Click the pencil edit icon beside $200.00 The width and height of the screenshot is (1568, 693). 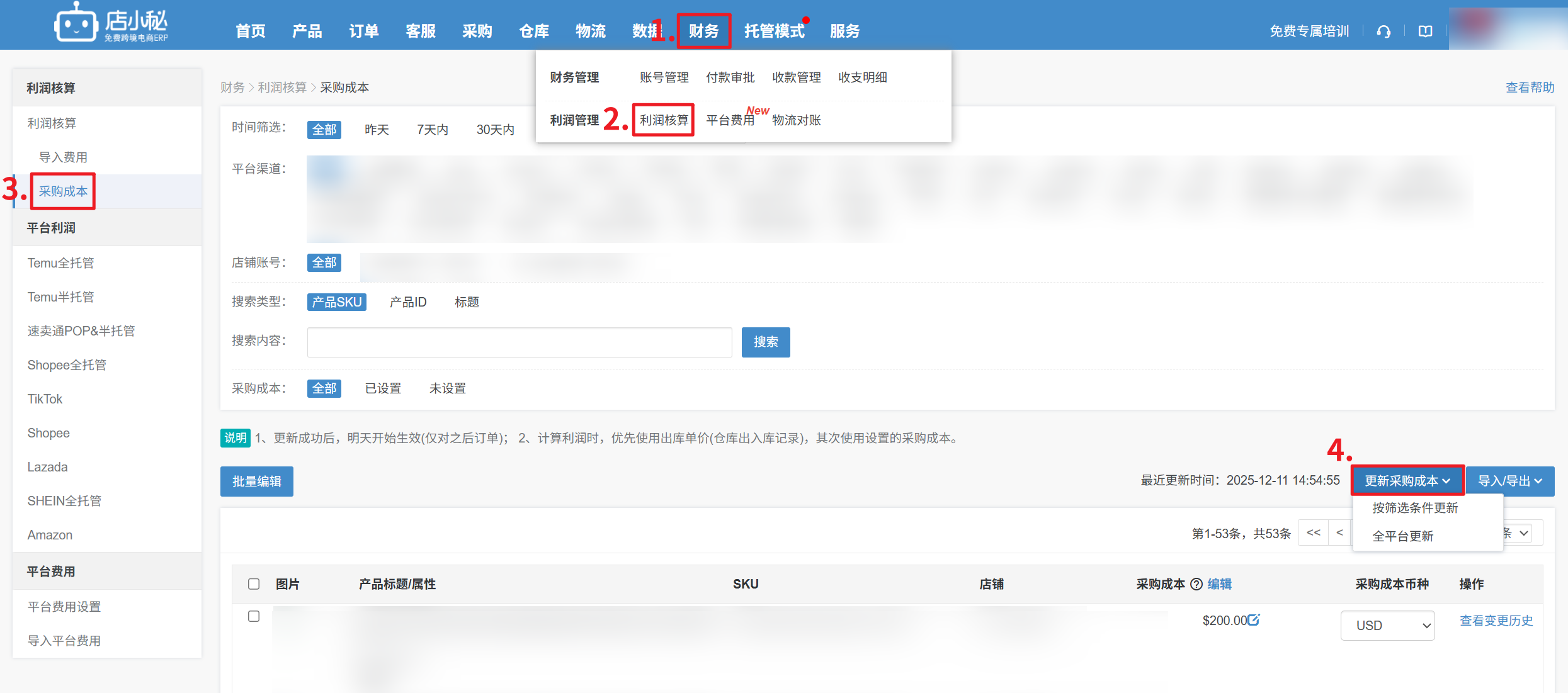tap(1254, 620)
